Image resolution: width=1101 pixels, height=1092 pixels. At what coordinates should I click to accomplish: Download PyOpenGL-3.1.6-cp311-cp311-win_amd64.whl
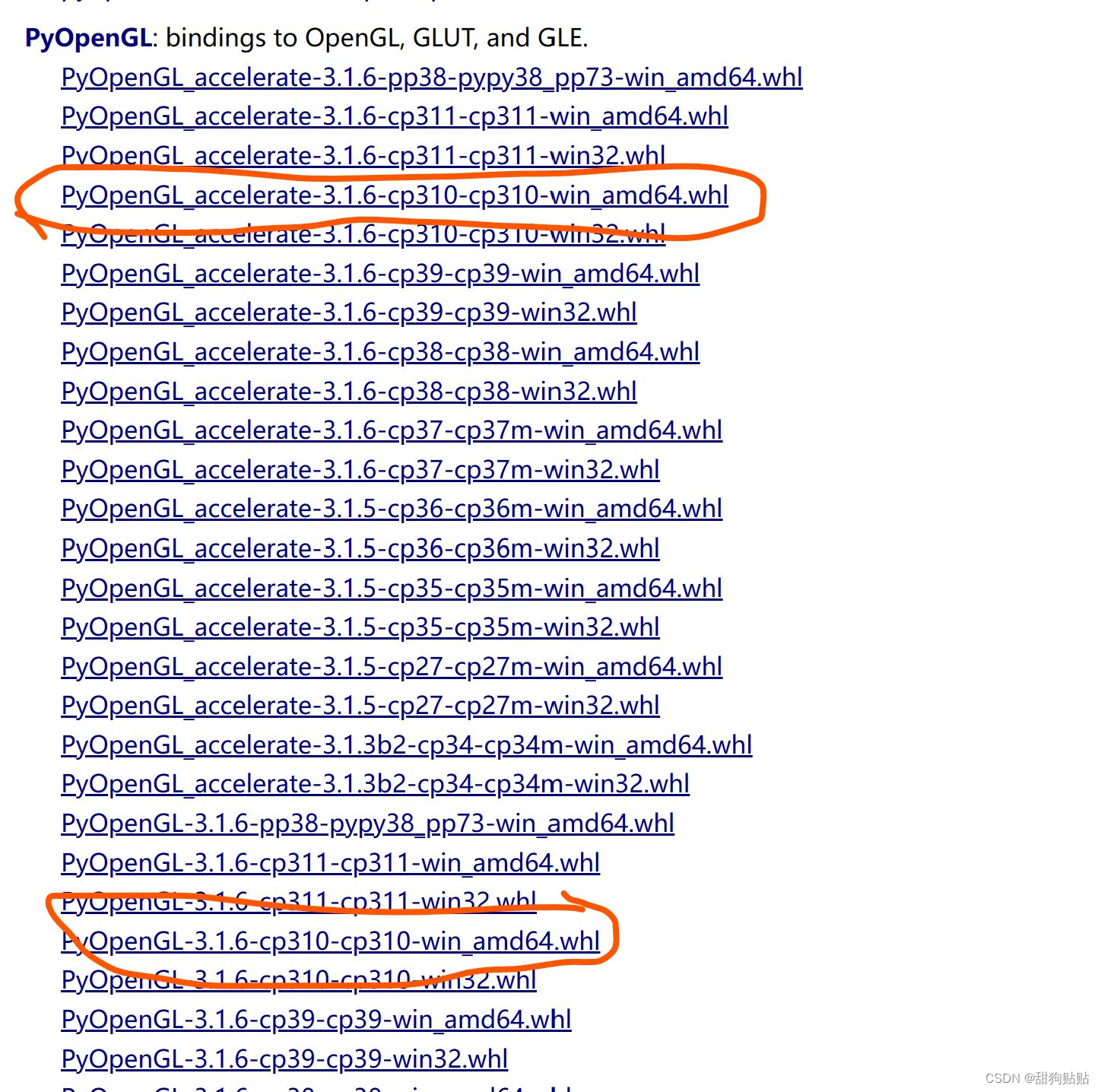pyautogui.click(x=331, y=863)
